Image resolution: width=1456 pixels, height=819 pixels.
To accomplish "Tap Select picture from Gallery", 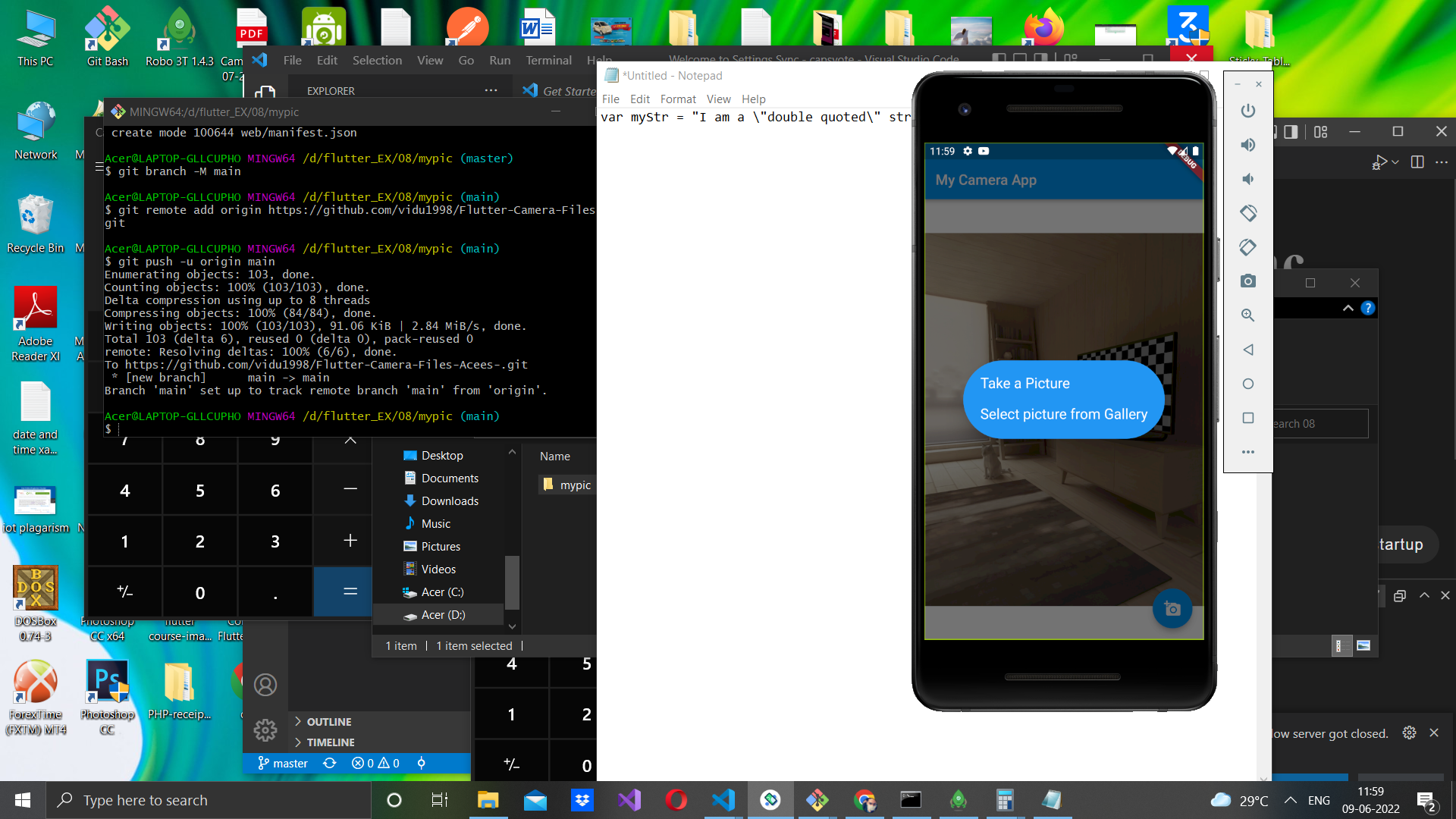I will coord(1063,414).
